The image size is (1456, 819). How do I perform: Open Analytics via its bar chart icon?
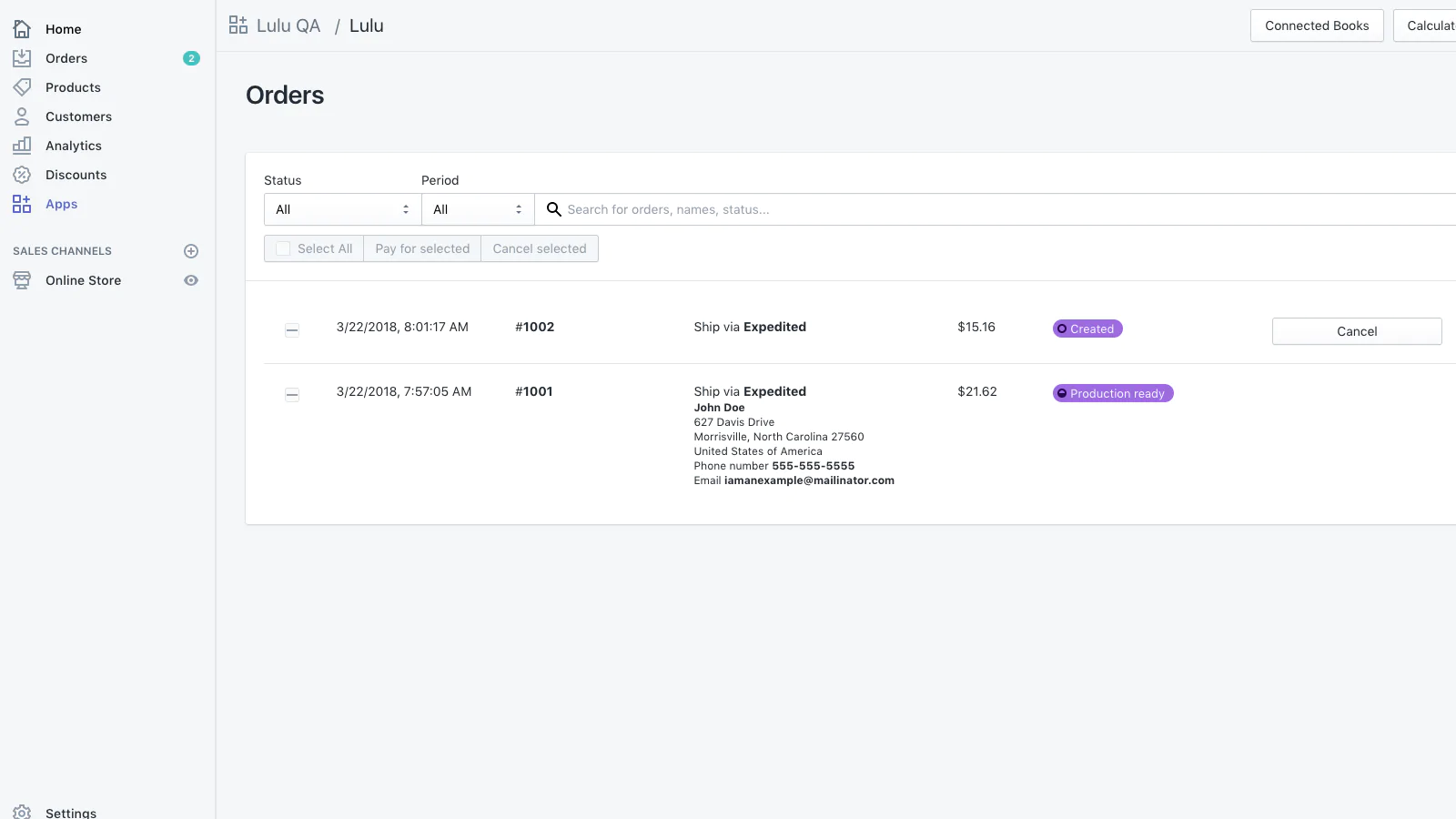point(22,146)
